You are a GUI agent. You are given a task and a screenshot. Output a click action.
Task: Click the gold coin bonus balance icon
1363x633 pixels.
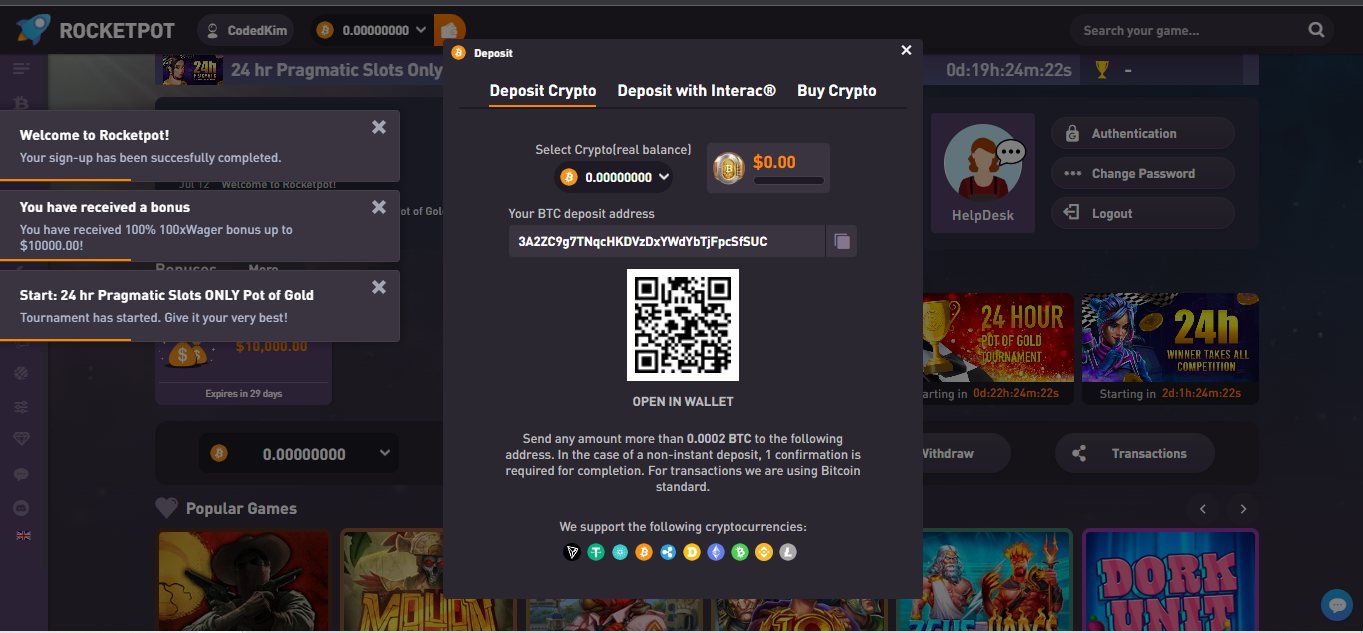(x=729, y=169)
